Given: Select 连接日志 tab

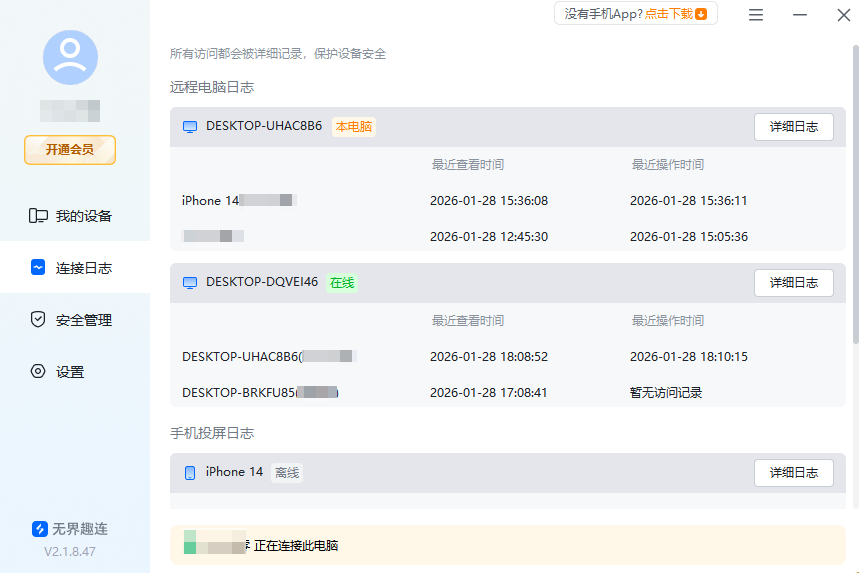Looking at the screenshot, I should coord(75,267).
